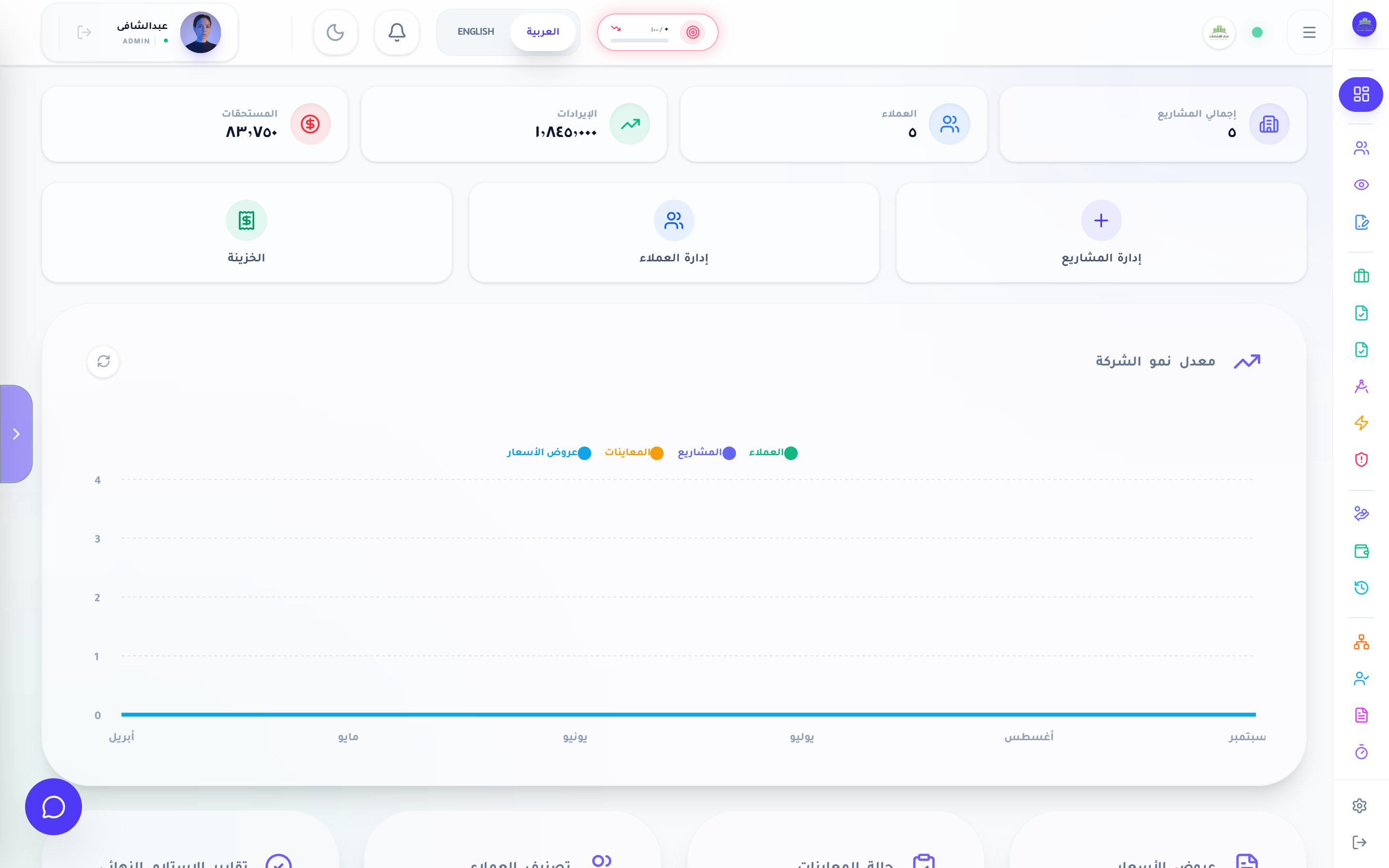Open the green briefcase icon in sidebar
Image resolution: width=1389 pixels, height=868 pixels.
click(1361, 276)
